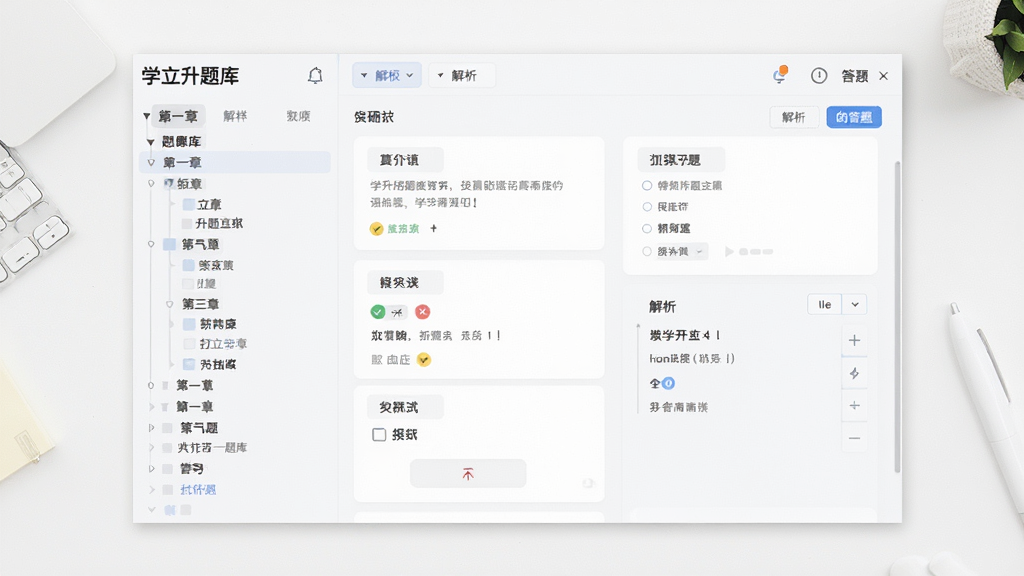This screenshot has width=1024, height=576.
Task: Click the grey button with red up arrow
Action: 468,473
